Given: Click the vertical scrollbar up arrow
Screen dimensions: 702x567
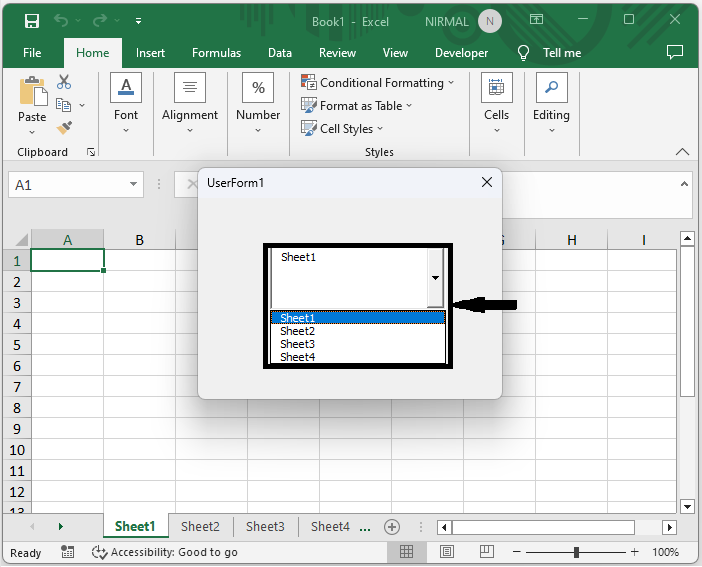Looking at the screenshot, I should pos(687,238).
